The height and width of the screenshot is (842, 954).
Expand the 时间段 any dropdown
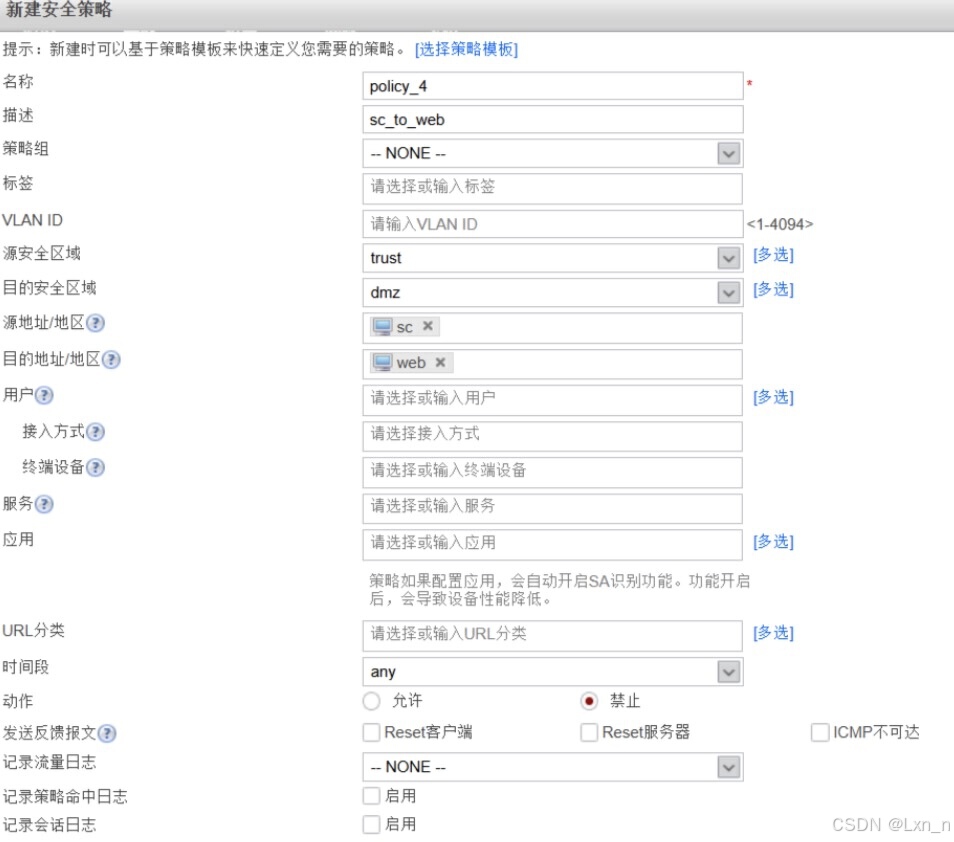pos(729,672)
